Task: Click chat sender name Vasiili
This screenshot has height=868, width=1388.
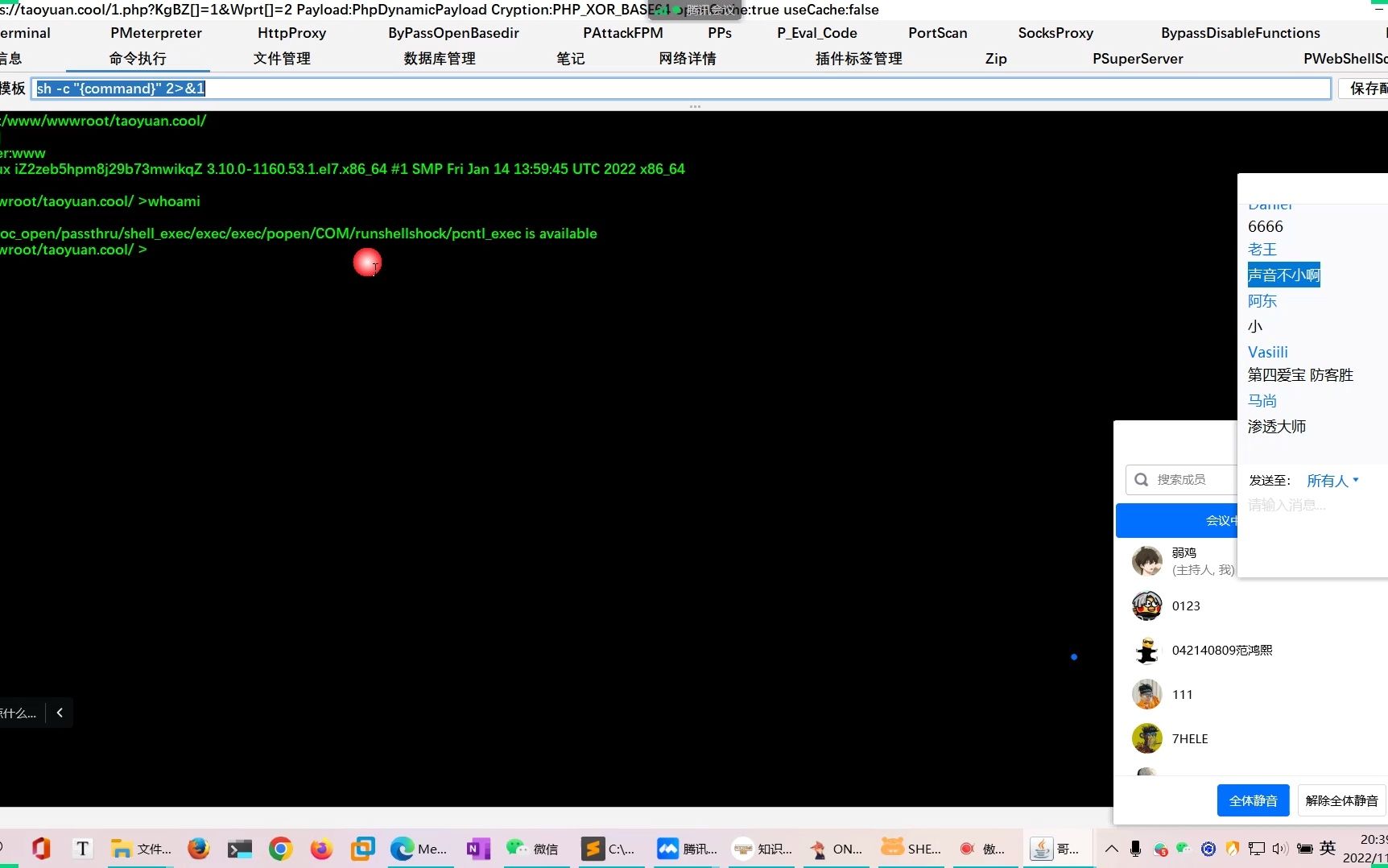Action: coord(1268,352)
